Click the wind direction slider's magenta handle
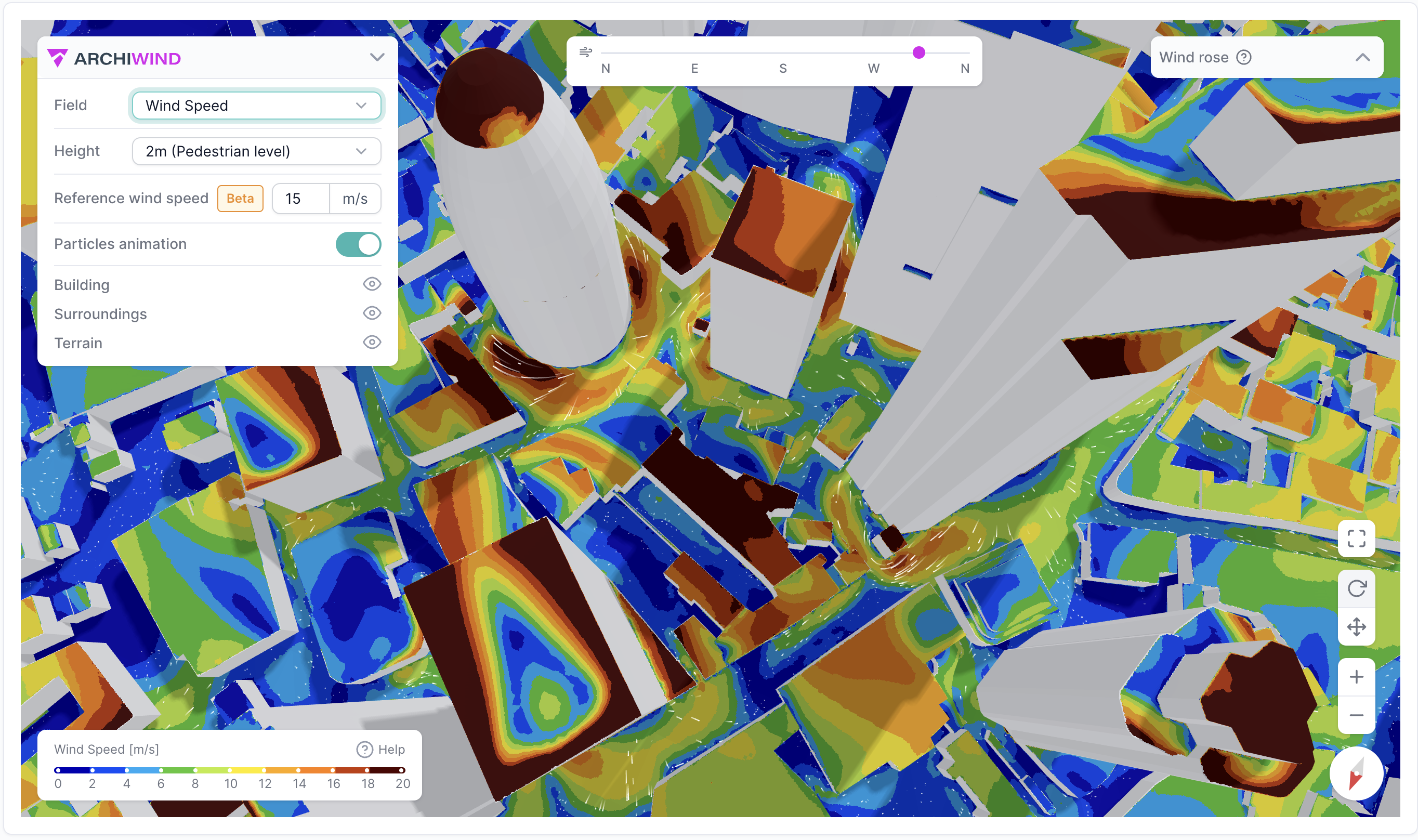1418x840 pixels. click(x=918, y=52)
